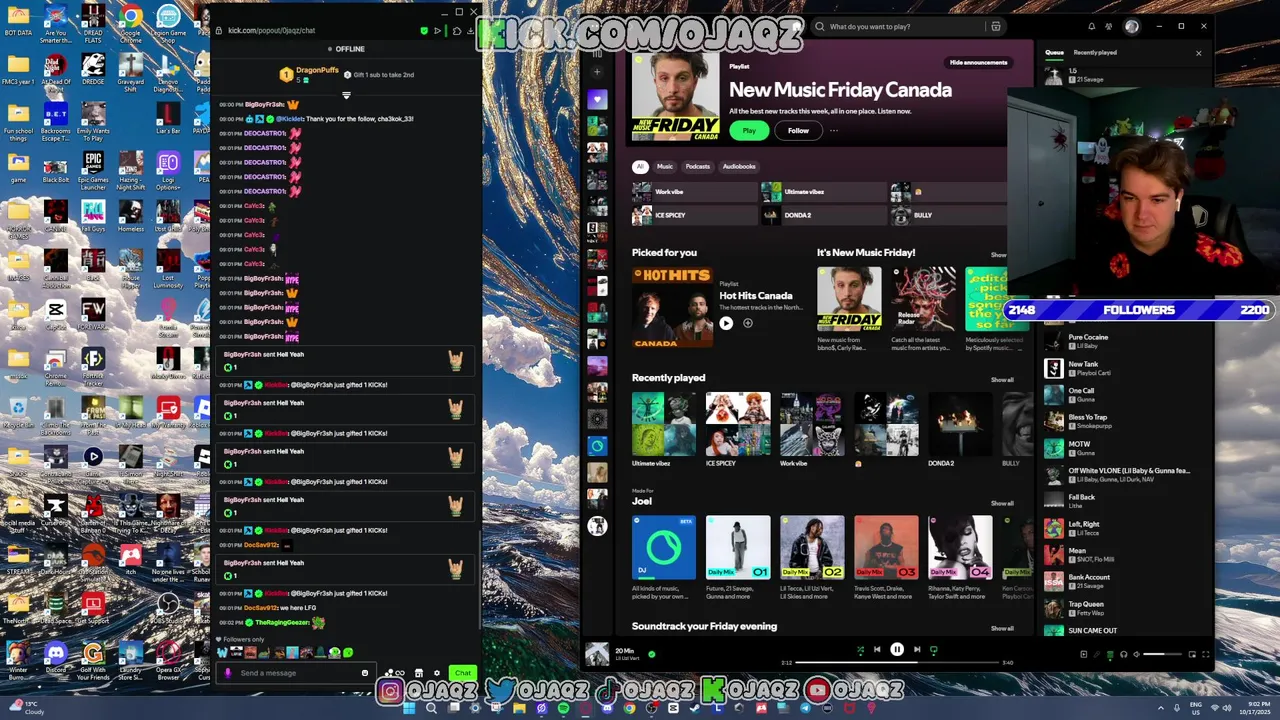Toggle repeat in Spotify player bar

pos(934,650)
